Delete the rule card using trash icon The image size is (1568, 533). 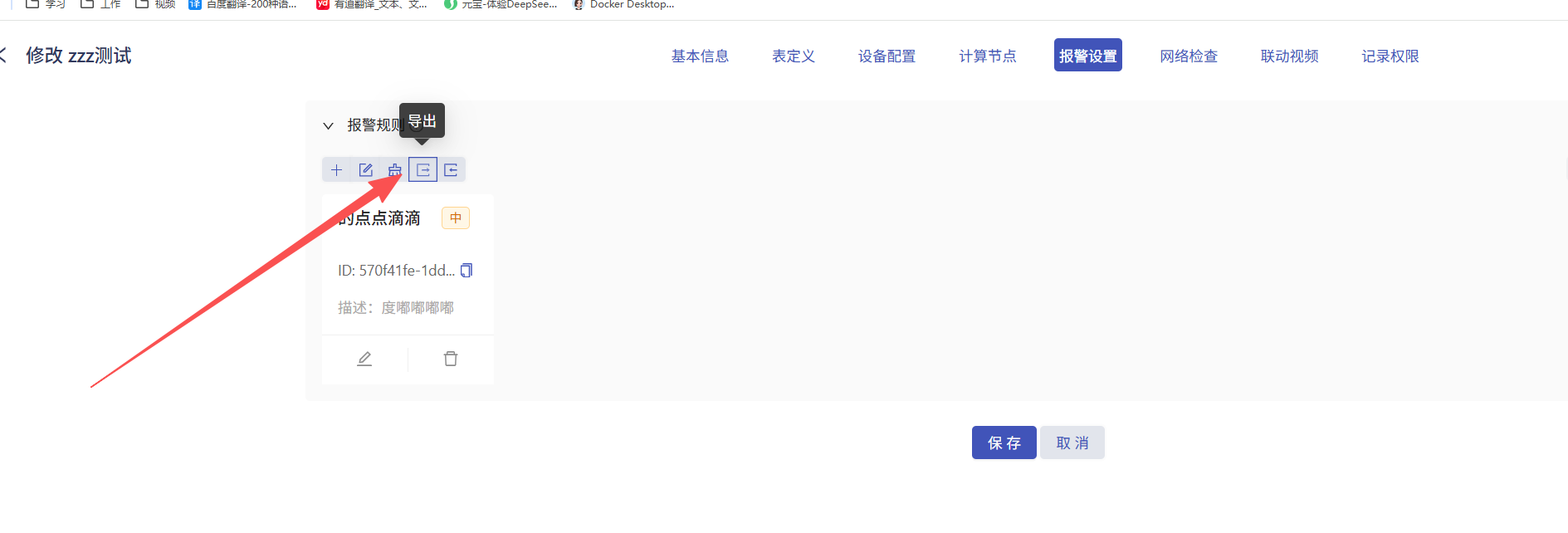click(451, 359)
